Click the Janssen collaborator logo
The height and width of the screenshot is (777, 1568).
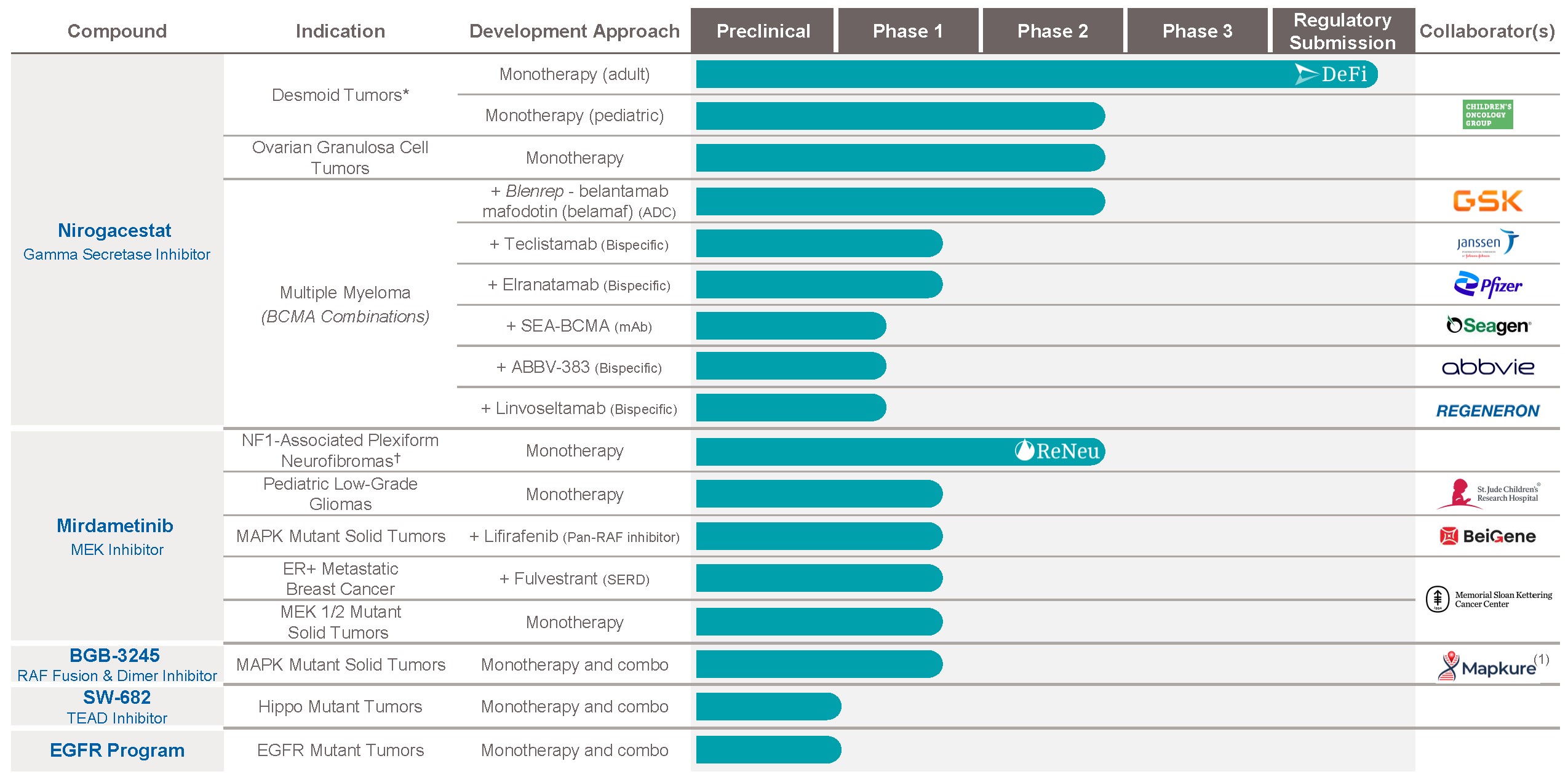(x=1487, y=243)
